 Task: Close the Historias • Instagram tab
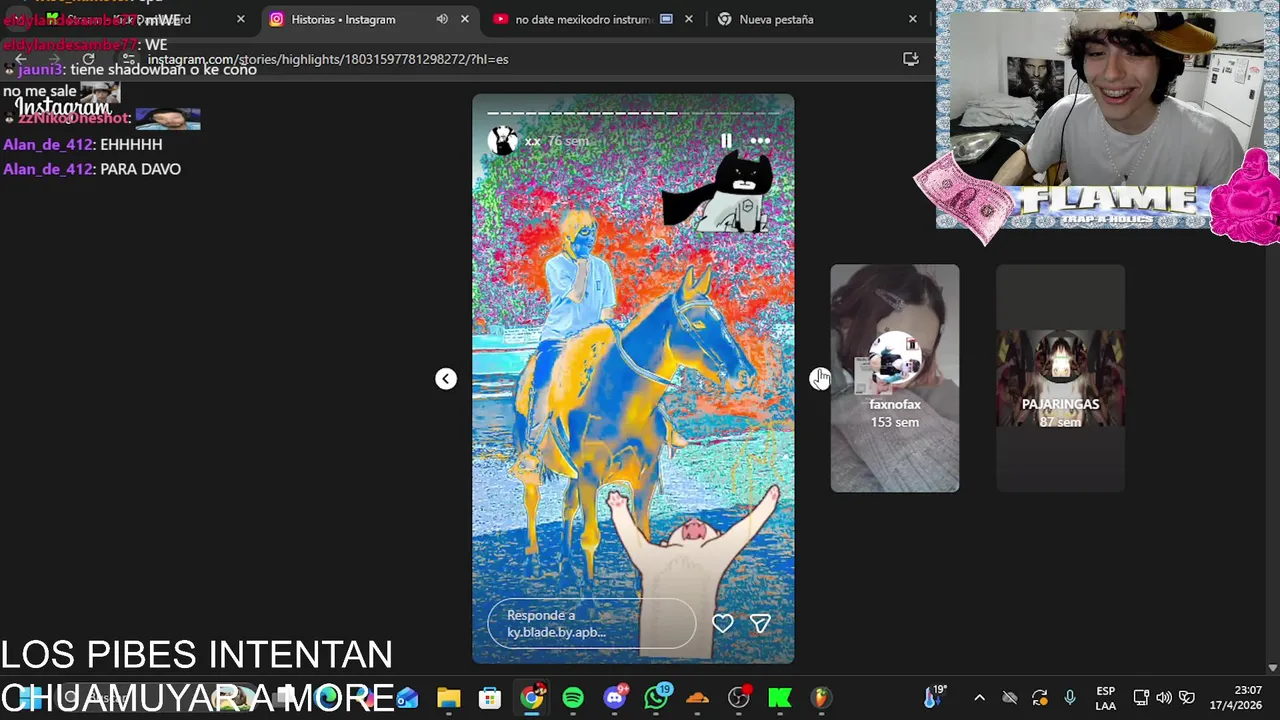coord(465,19)
